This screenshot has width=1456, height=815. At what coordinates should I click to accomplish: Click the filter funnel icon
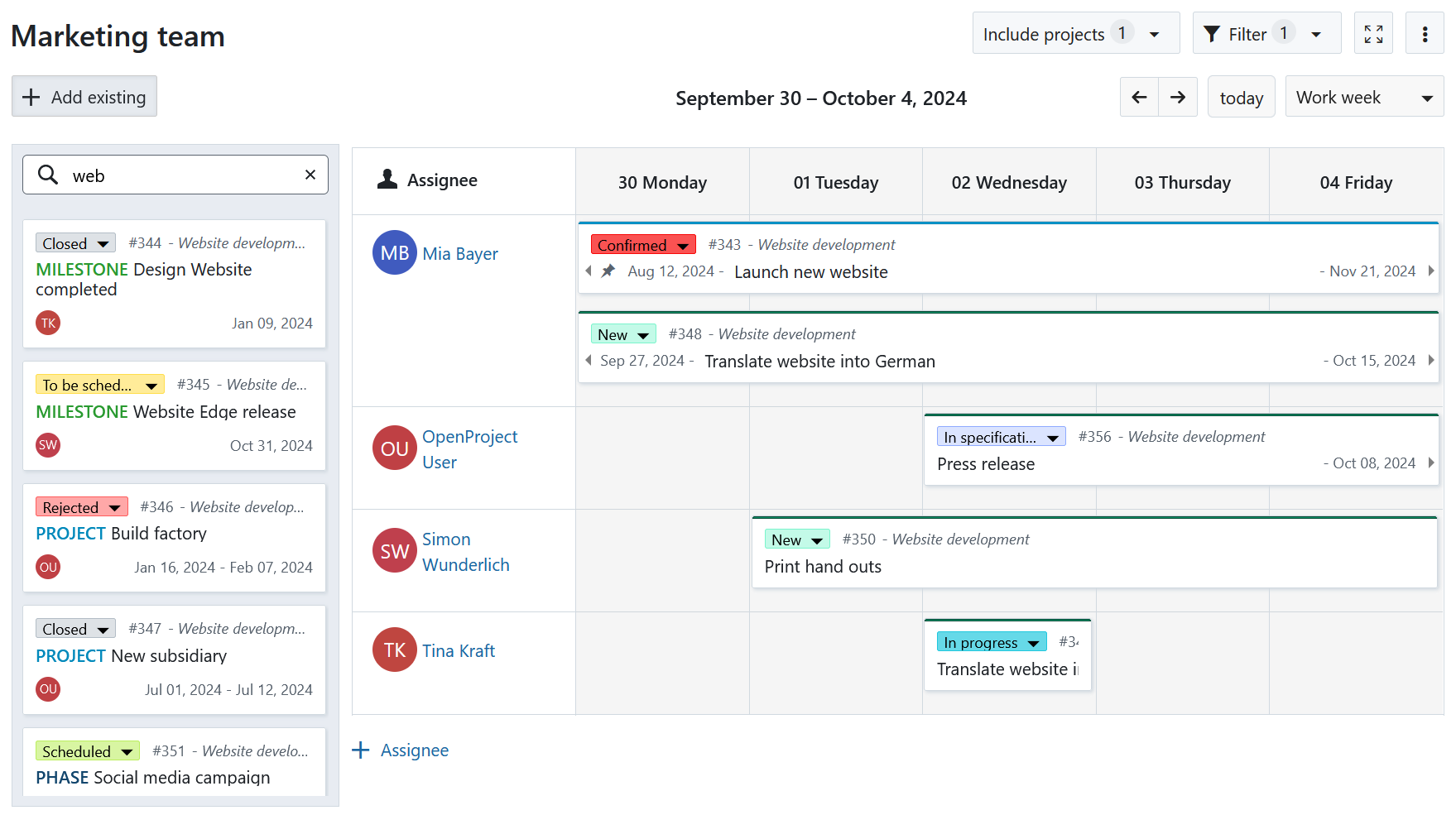(1212, 33)
